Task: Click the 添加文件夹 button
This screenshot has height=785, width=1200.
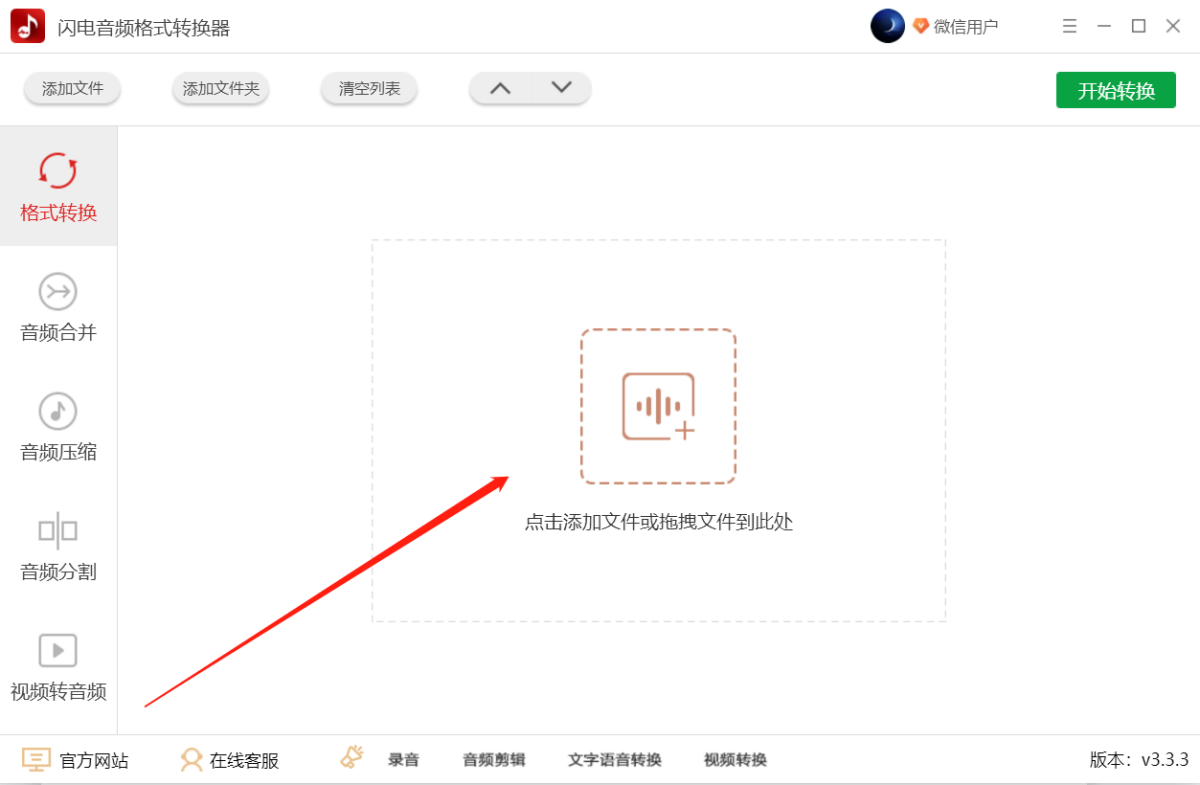Action: tap(221, 89)
